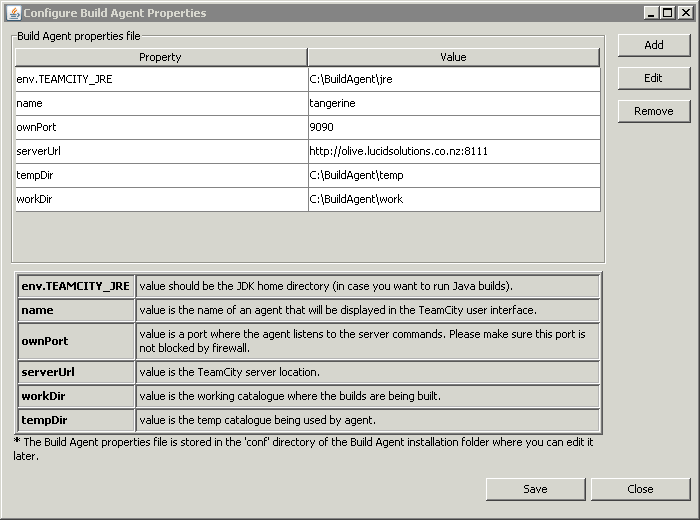Click the TeamCity server location description
Screen dimensions: 700x520
tap(229, 372)
